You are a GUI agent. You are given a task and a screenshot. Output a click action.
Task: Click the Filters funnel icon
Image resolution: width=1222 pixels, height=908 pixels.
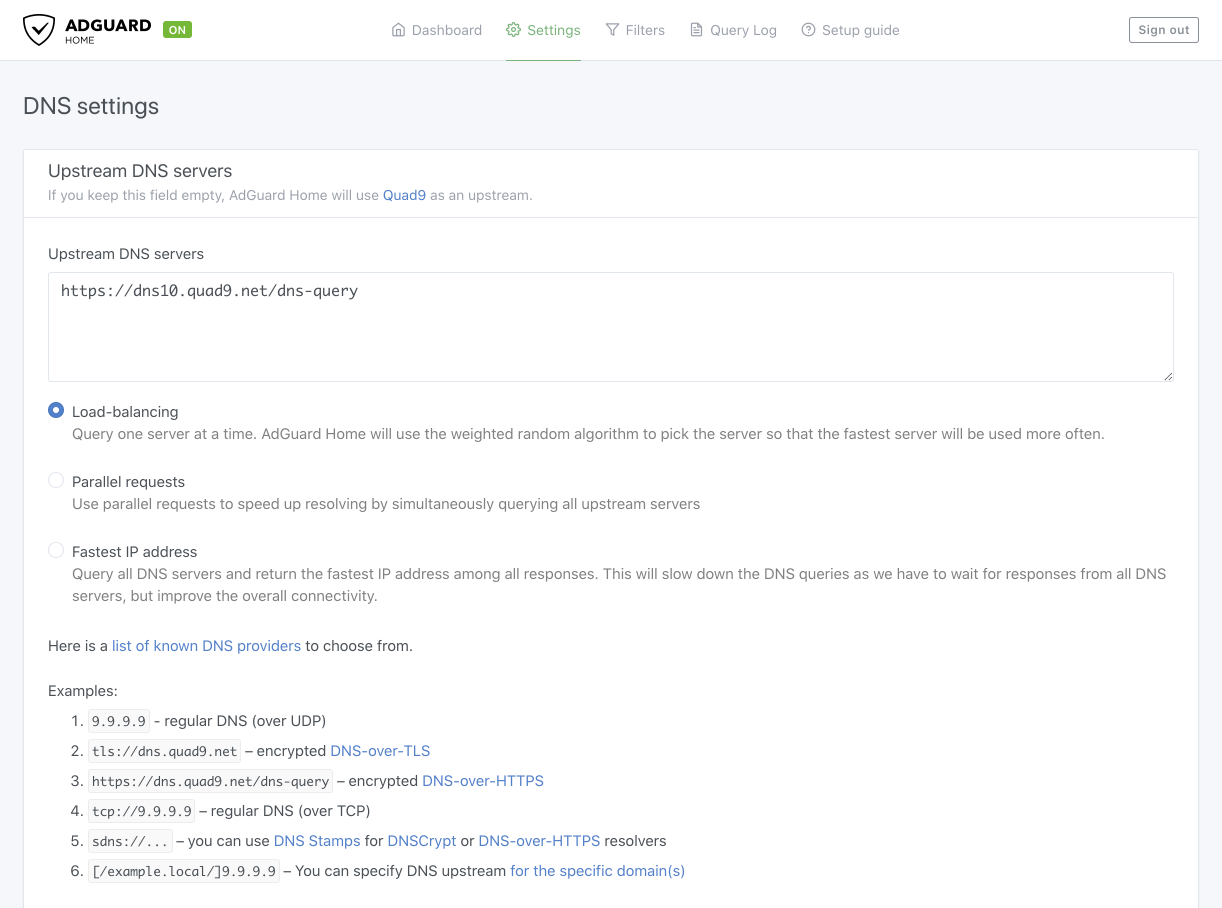coord(612,30)
